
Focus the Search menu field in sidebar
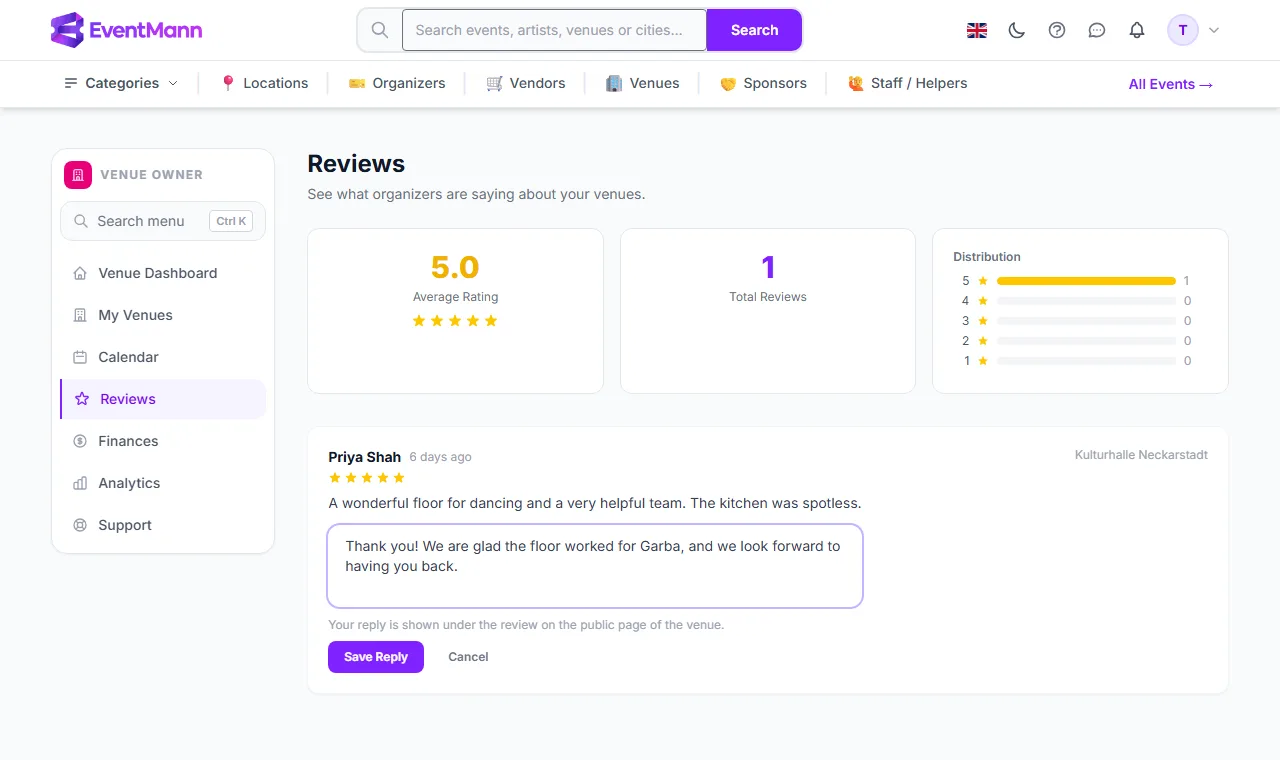click(x=163, y=221)
